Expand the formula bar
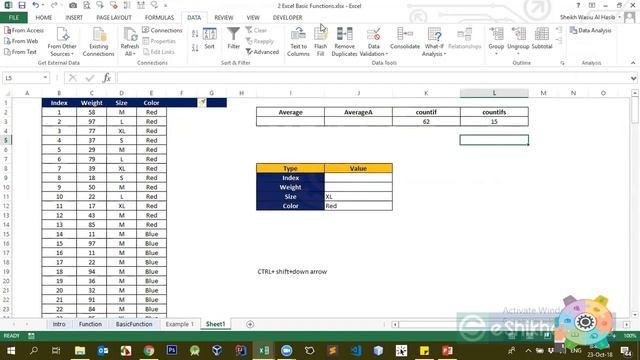 tap(633, 78)
